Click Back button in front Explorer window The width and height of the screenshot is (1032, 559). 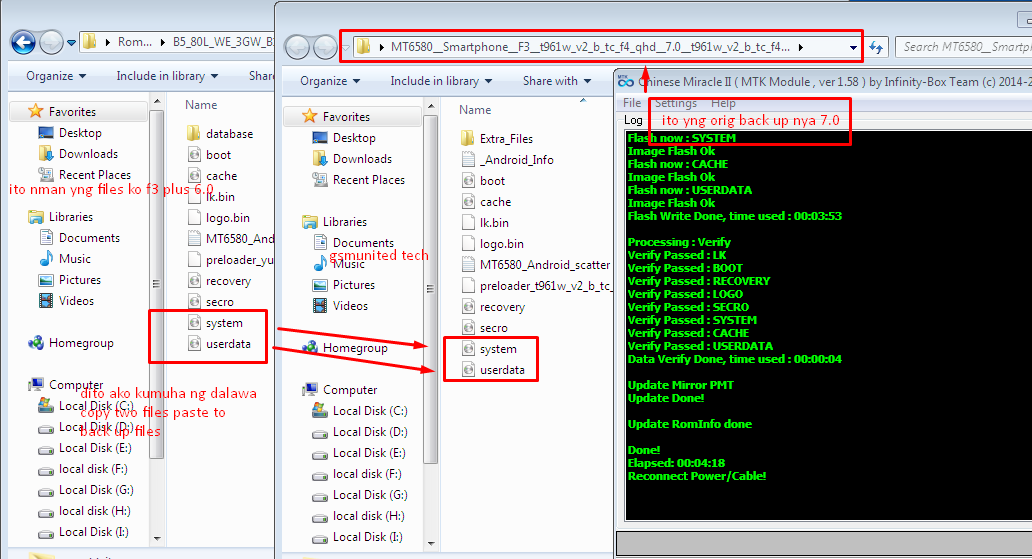tap(297, 47)
